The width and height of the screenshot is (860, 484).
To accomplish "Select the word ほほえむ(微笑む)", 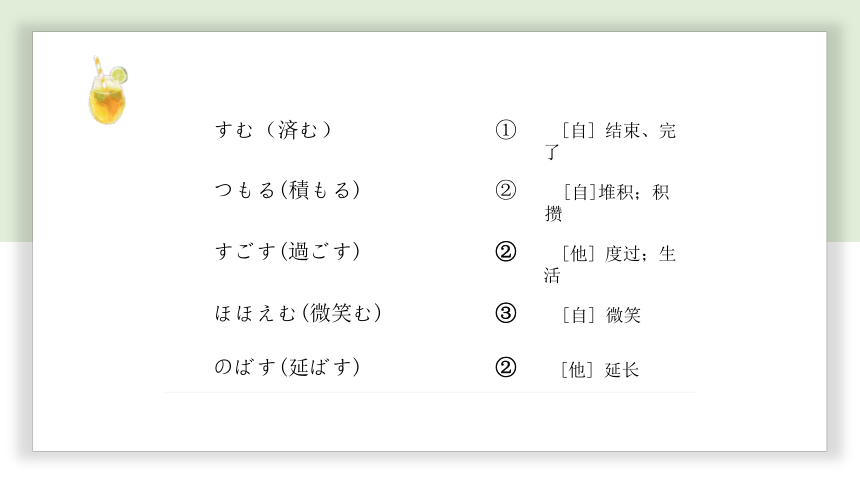I will coord(298,313).
